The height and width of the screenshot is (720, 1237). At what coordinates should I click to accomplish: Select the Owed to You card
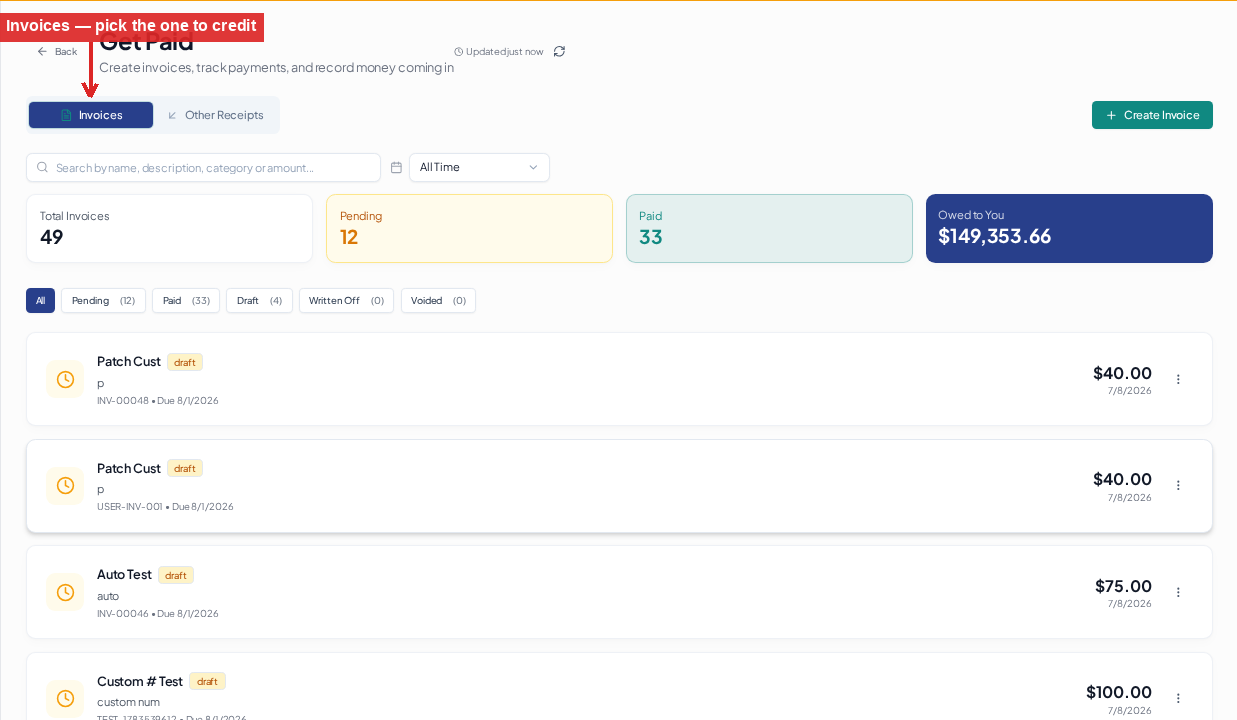pos(1069,228)
